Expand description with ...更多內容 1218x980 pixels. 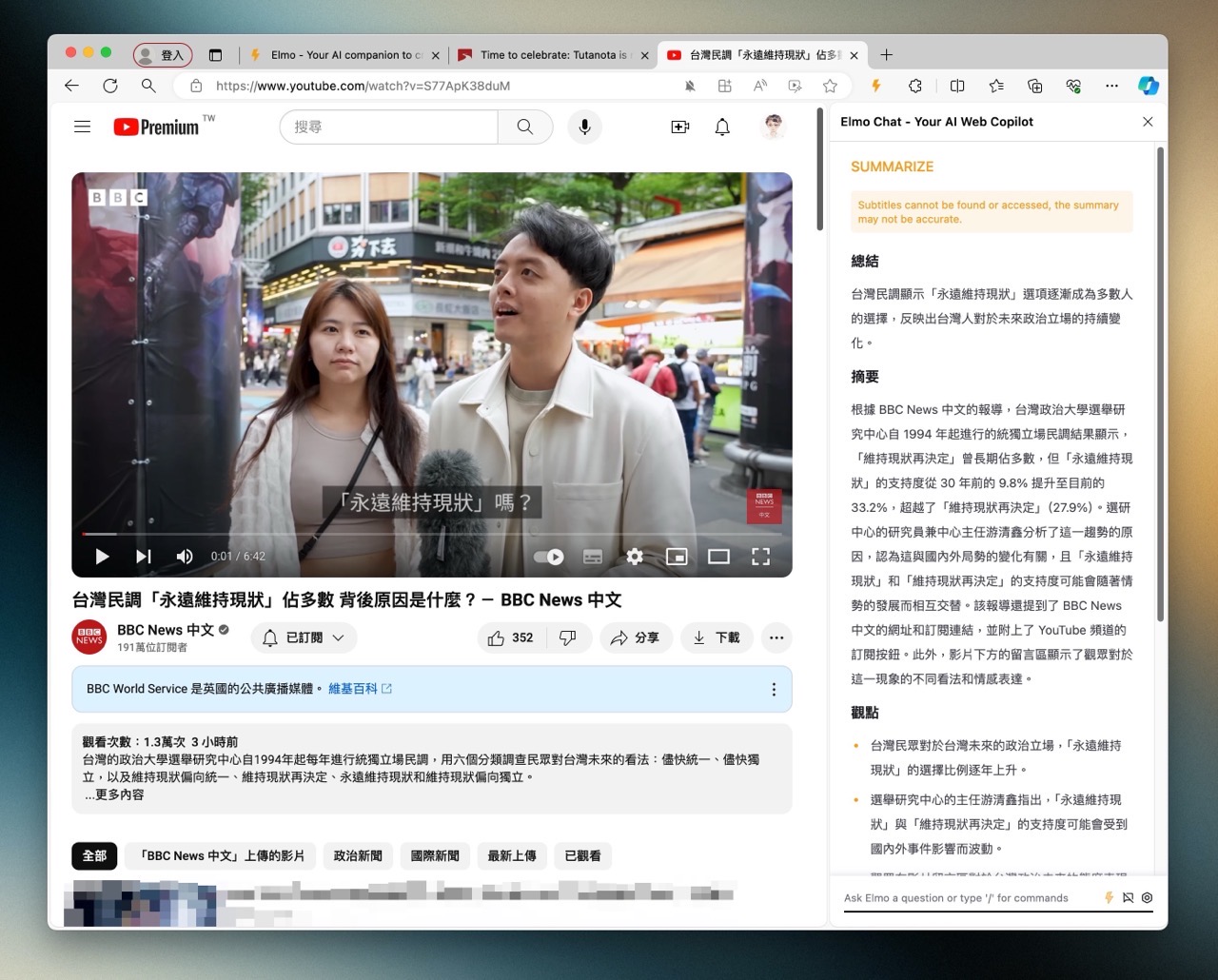[114, 794]
